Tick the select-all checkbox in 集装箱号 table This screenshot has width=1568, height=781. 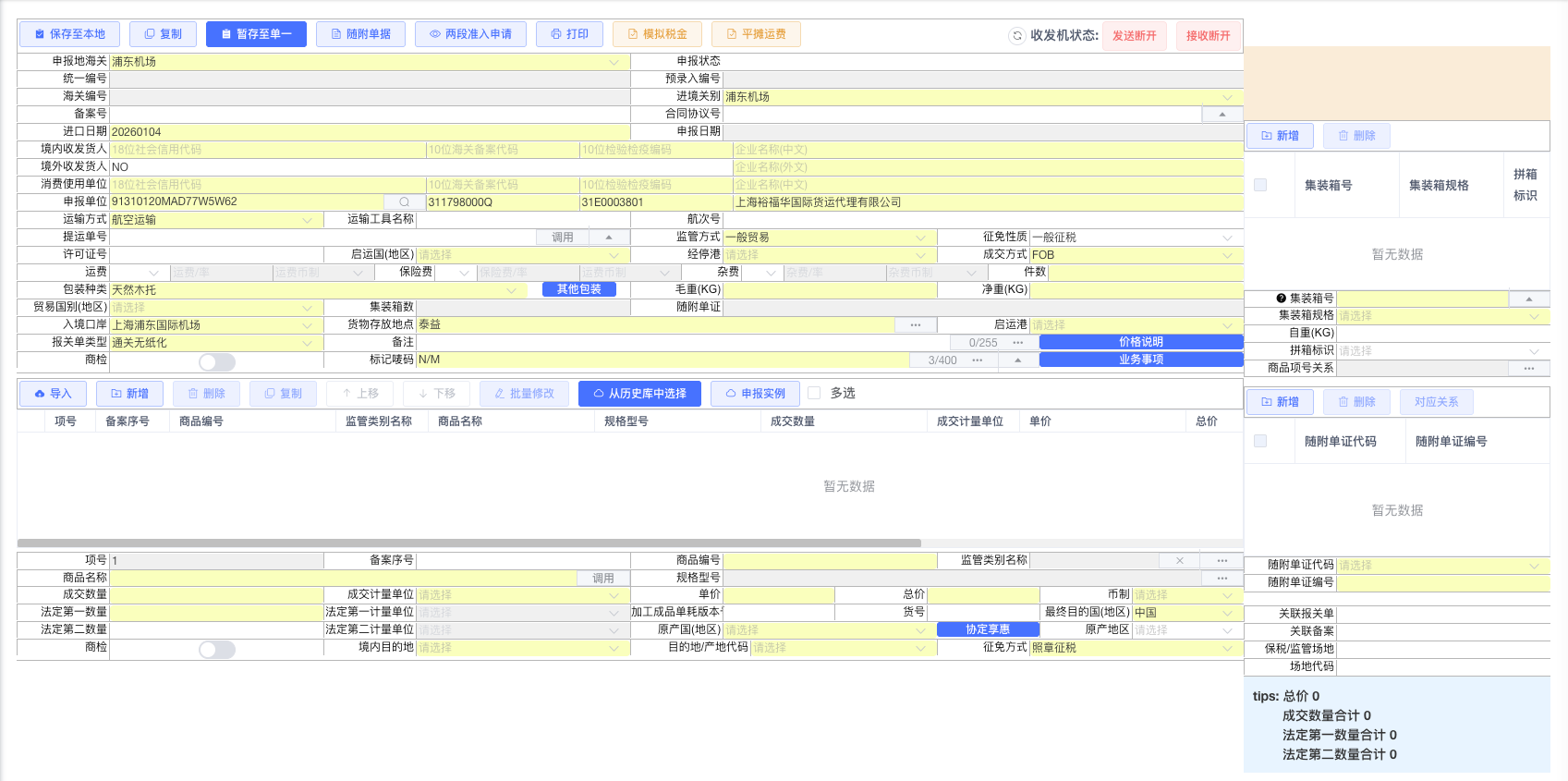(1260, 185)
